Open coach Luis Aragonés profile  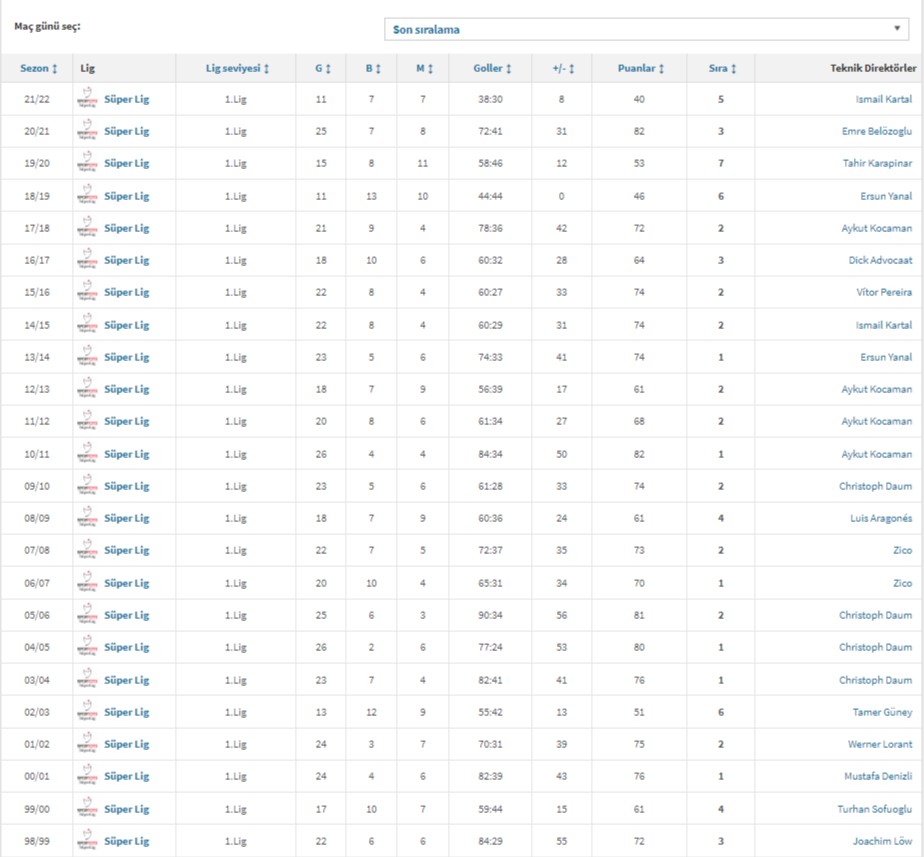point(881,518)
